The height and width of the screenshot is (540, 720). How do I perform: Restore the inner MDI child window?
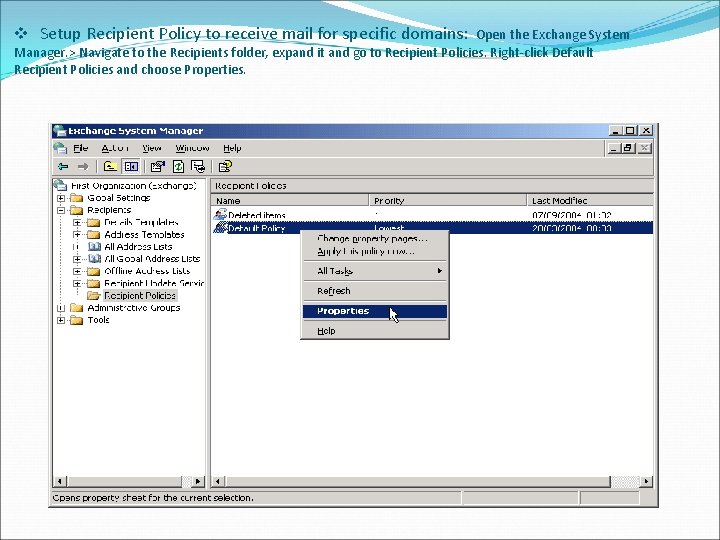pyautogui.click(x=627, y=148)
